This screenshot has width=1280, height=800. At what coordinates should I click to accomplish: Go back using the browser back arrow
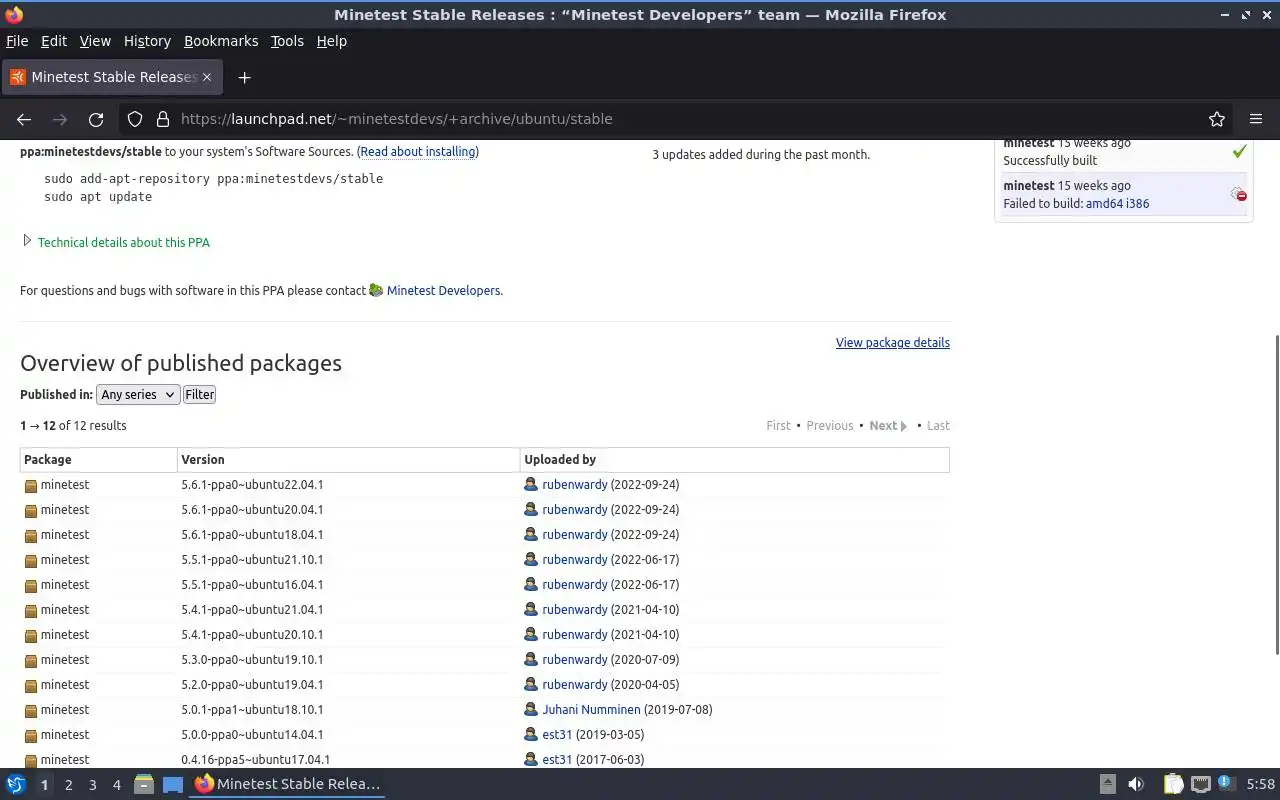coord(24,119)
